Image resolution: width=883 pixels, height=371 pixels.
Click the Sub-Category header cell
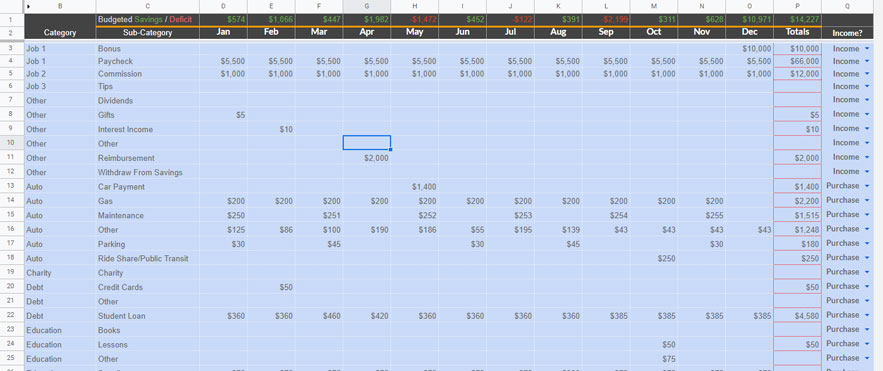tap(148, 33)
